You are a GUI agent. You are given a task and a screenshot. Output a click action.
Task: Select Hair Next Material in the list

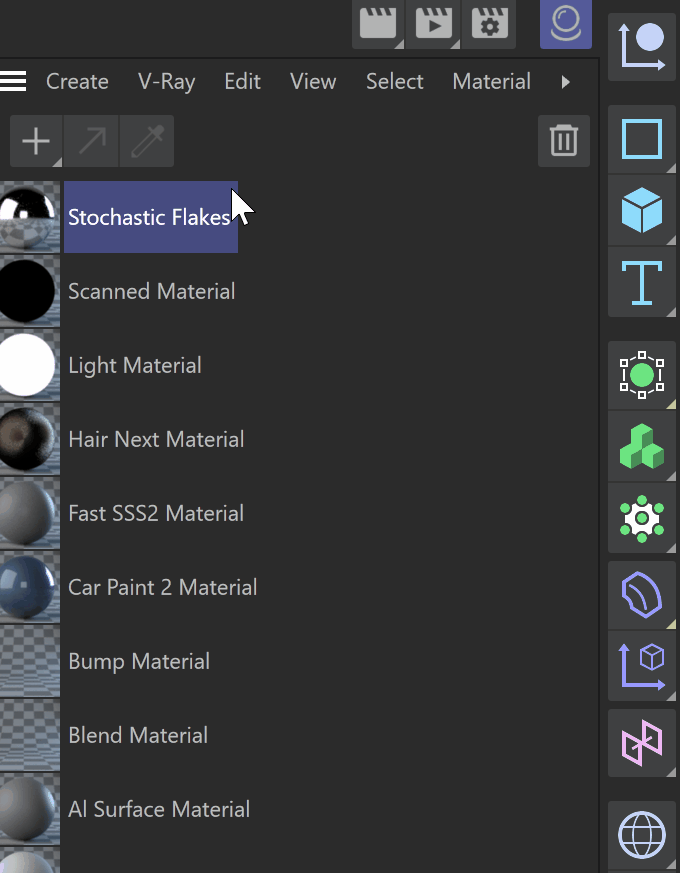pos(156,439)
